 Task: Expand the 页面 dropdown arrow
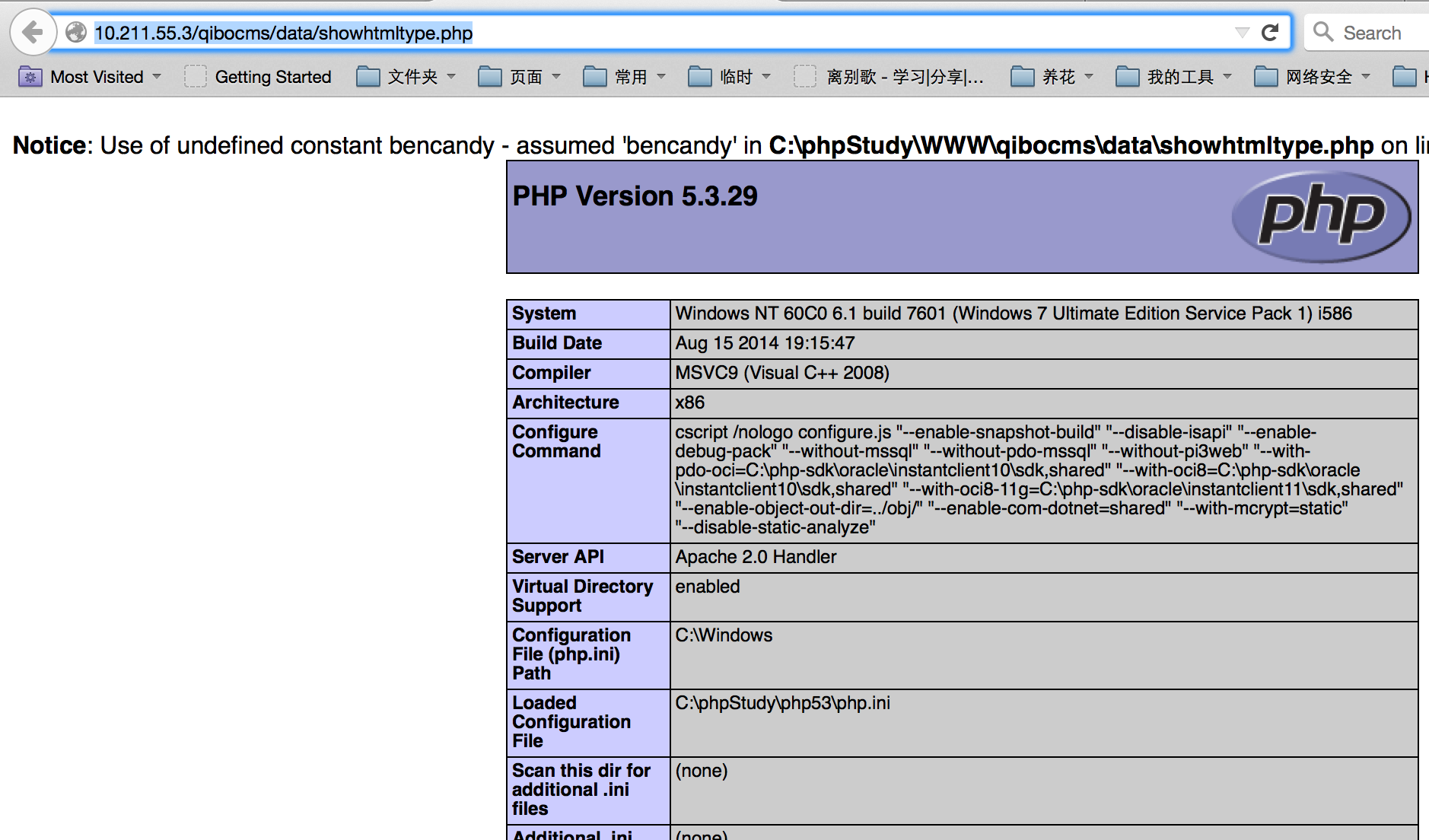pyautogui.click(x=556, y=77)
